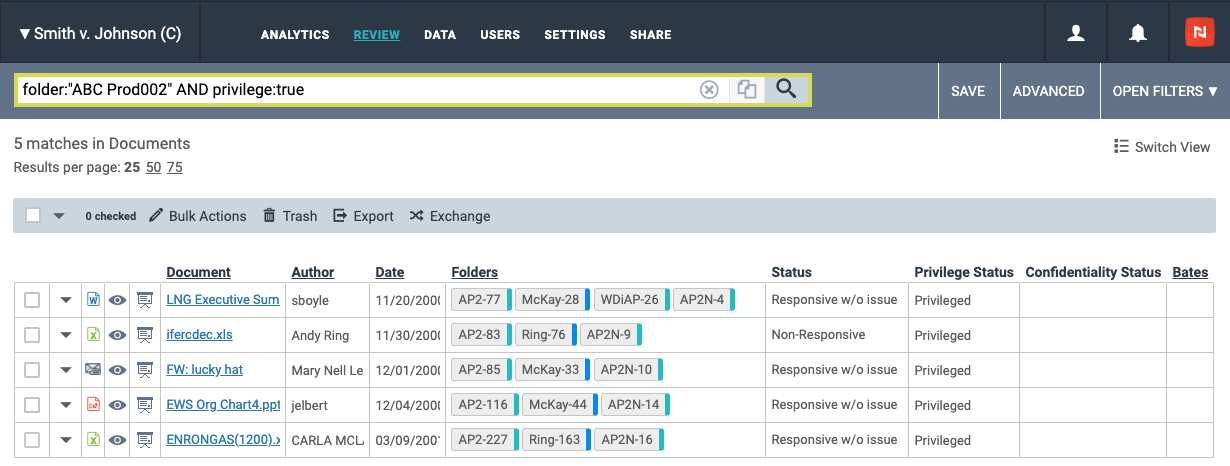Run the search with the magnifier icon
This screenshot has width=1230, height=466.
point(786,90)
